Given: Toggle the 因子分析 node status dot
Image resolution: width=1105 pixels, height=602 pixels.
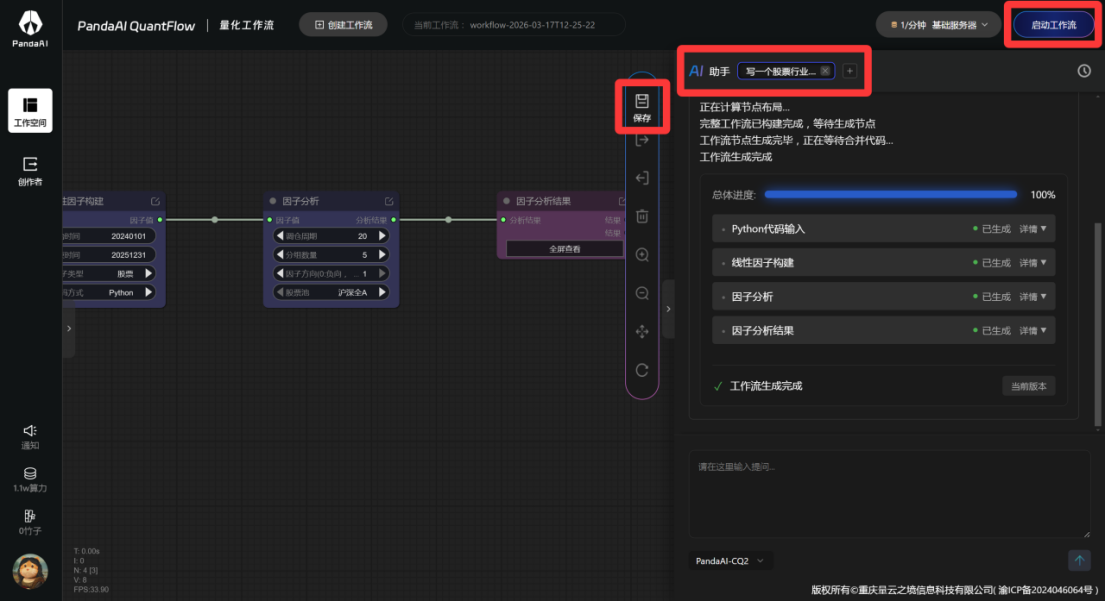Looking at the screenshot, I should [x=273, y=201].
